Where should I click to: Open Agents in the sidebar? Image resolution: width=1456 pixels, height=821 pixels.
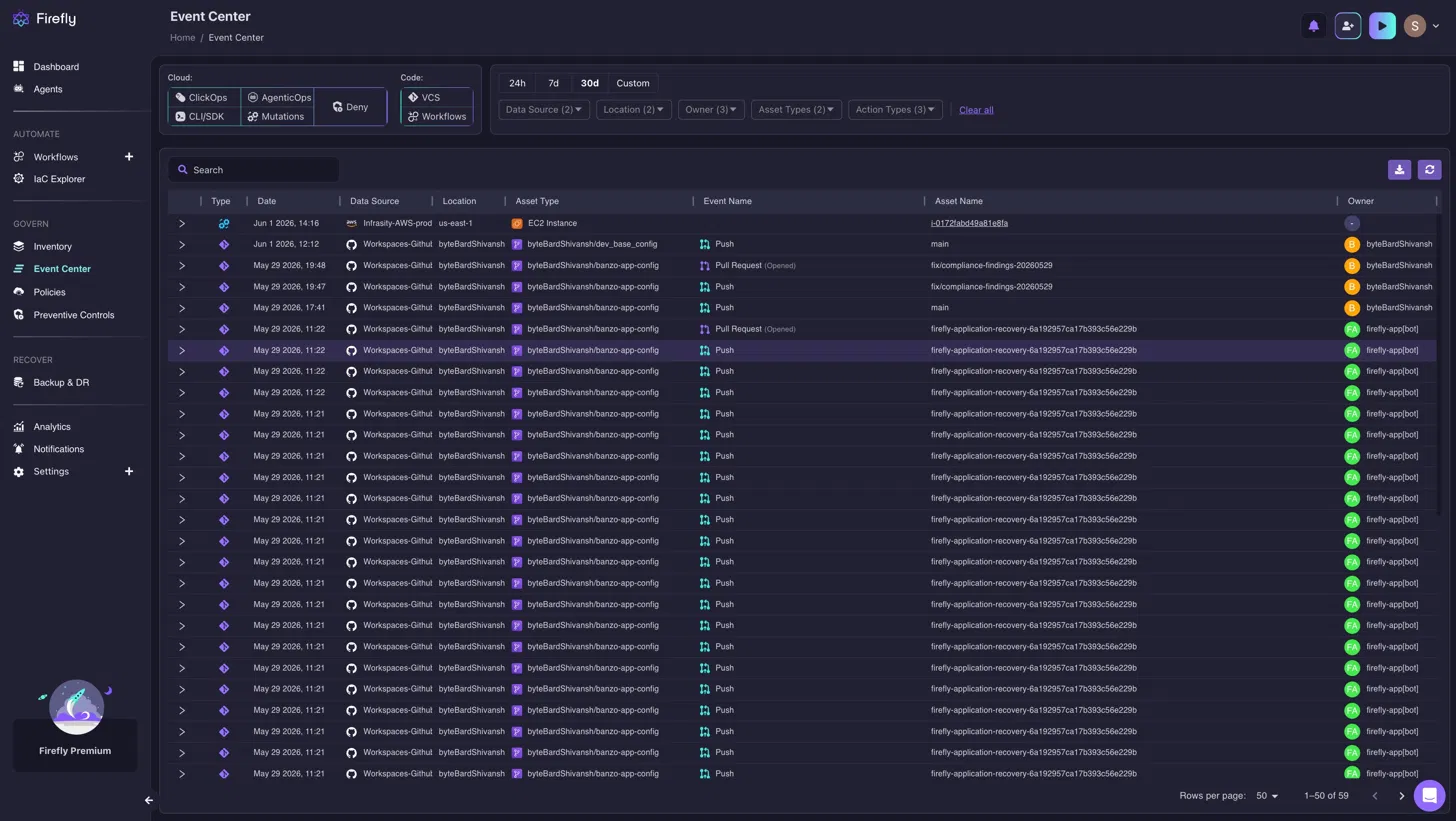(48, 89)
